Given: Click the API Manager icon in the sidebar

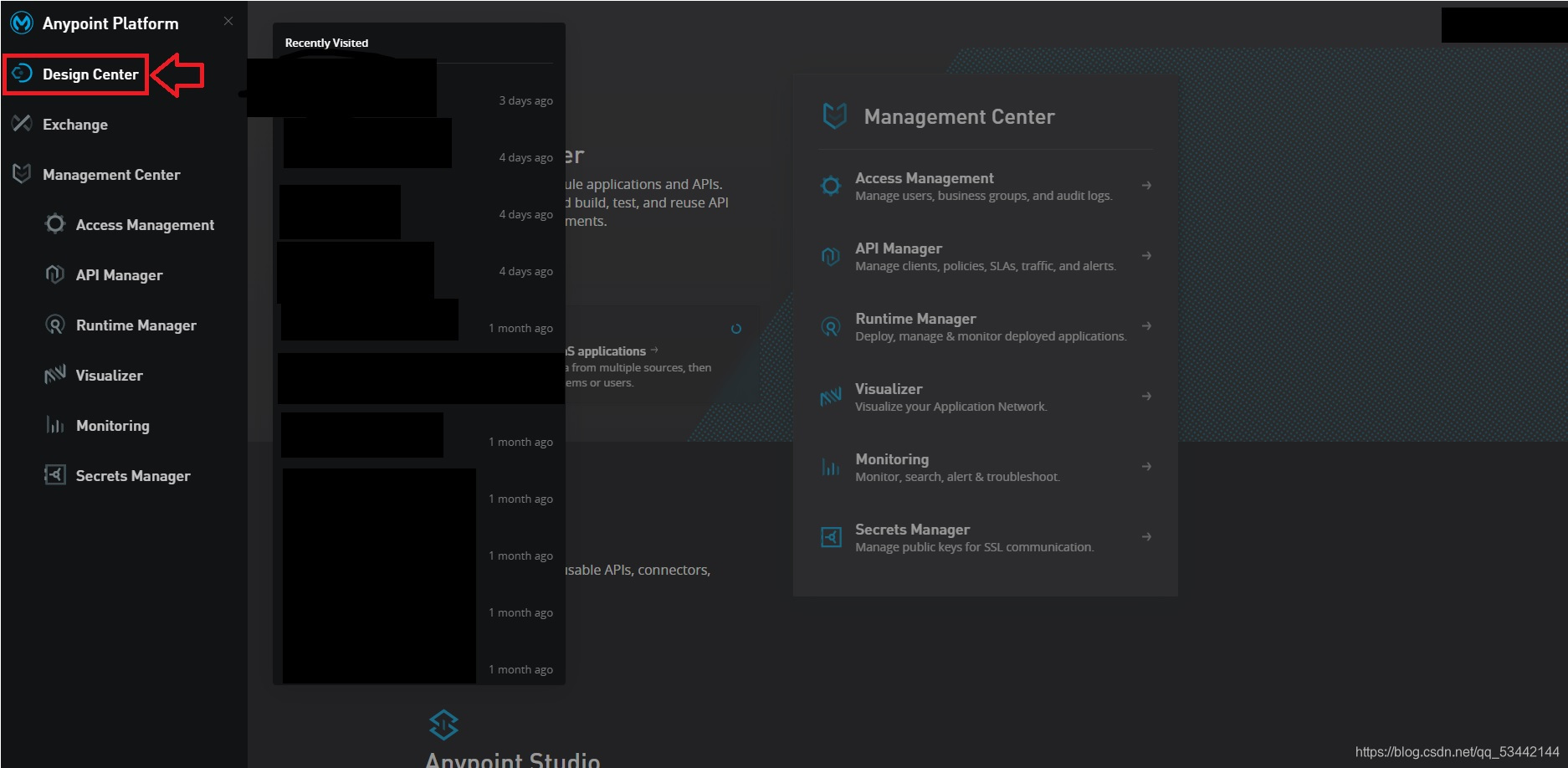Looking at the screenshot, I should point(55,274).
